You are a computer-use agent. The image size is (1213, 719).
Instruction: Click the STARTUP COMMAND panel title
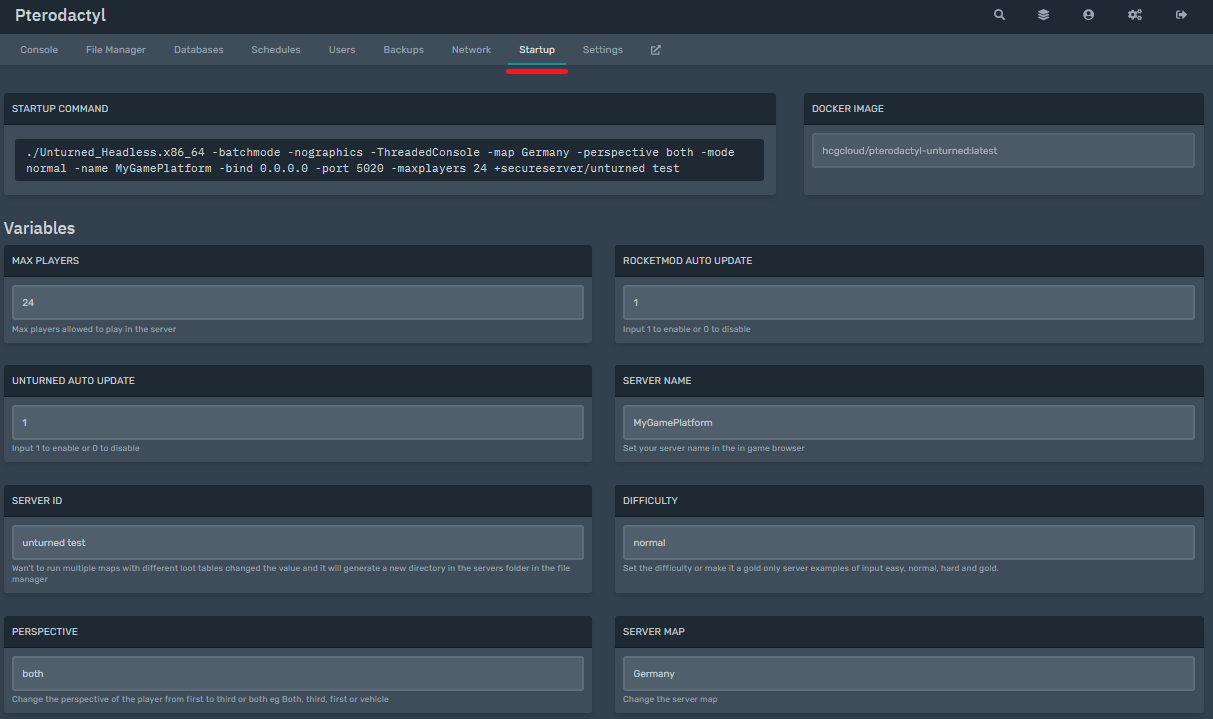click(60, 109)
